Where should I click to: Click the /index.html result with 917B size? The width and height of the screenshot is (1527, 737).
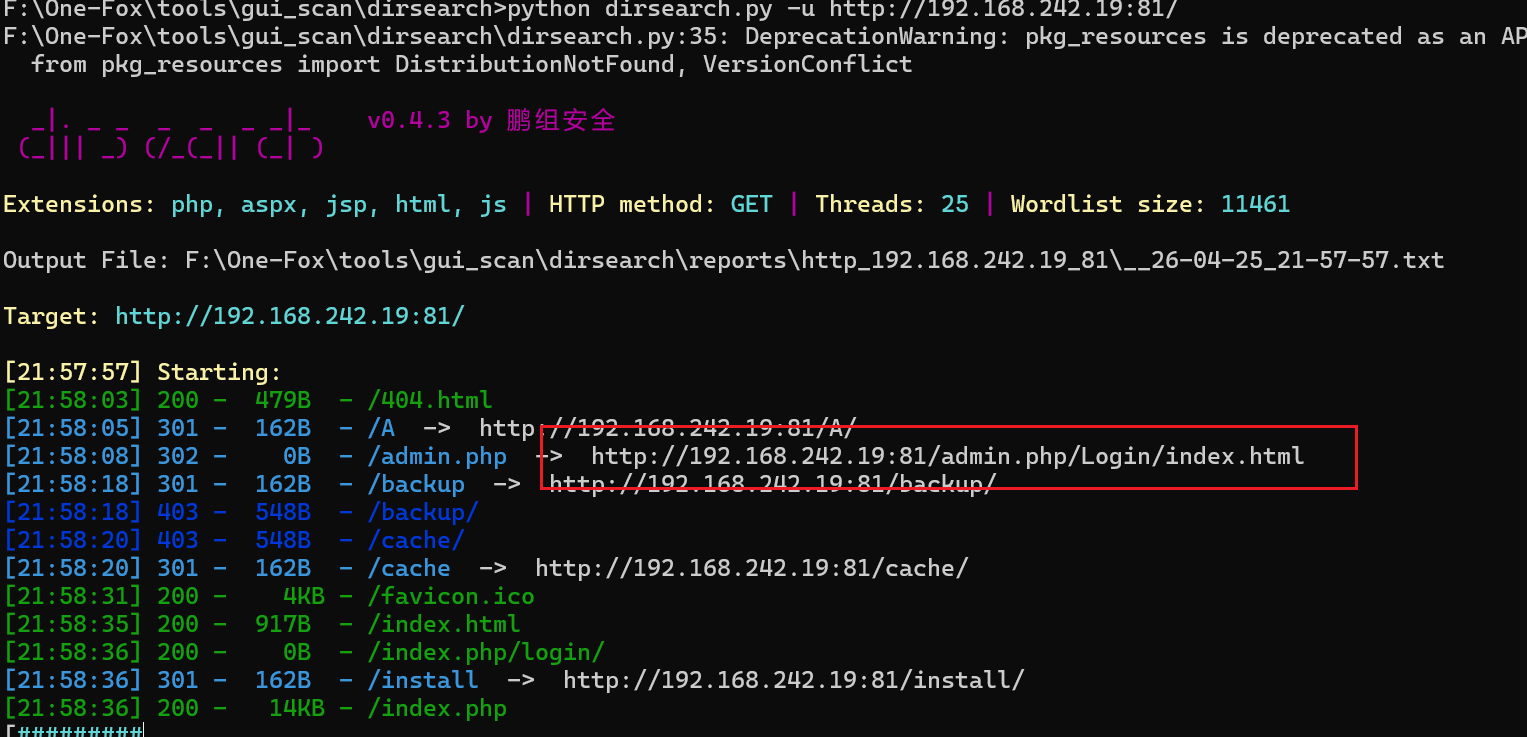pos(443,624)
